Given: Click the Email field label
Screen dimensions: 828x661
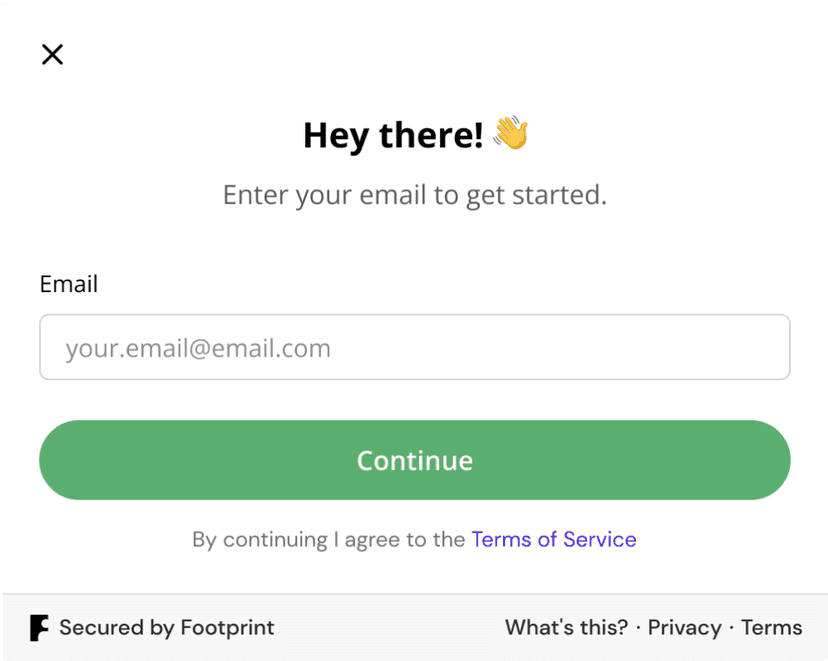Looking at the screenshot, I should coord(69,284).
